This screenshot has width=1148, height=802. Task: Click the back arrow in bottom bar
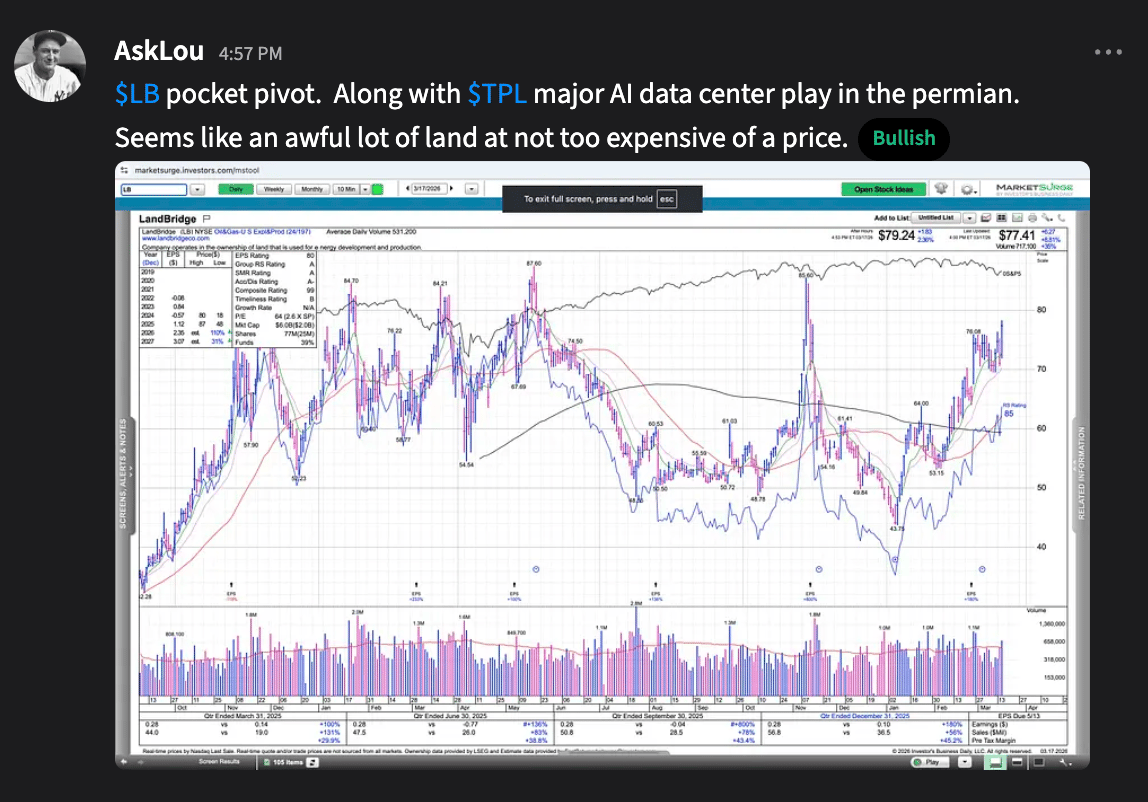(124, 762)
